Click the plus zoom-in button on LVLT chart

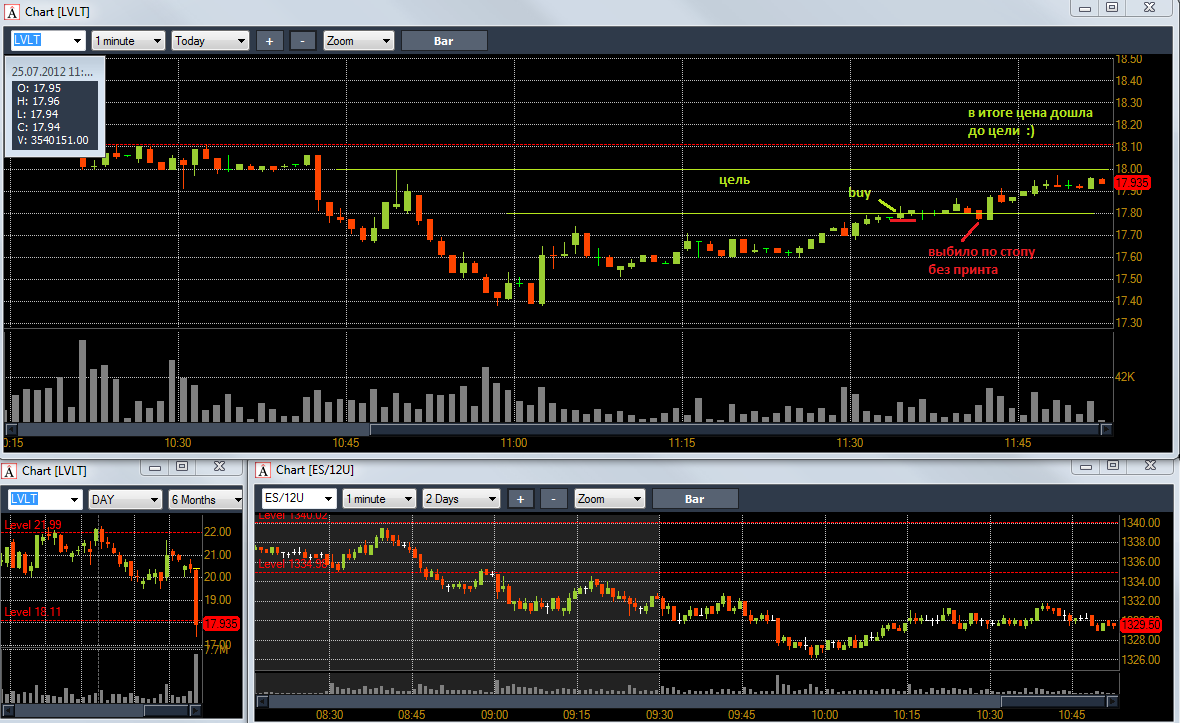(x=269, y=41)
